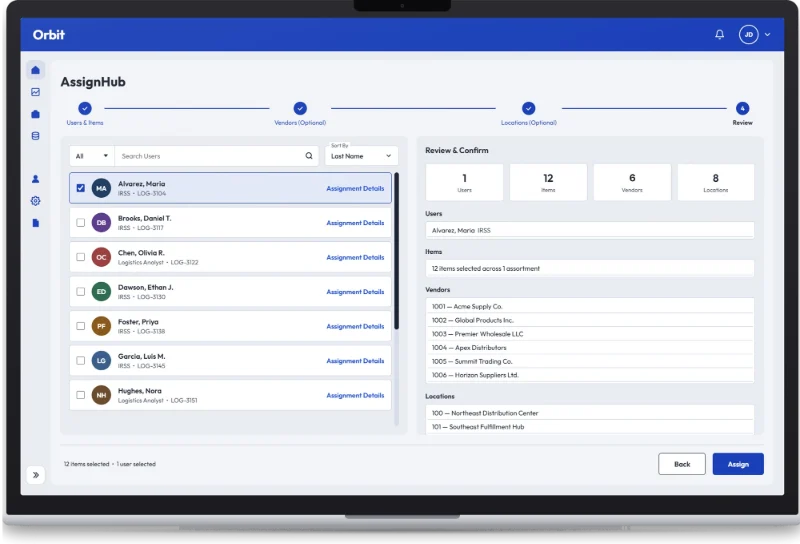The width and height of the screenshot is (800, 544).
Task: Open Assignment Details for Brooks, Daniel T.
Action: [x=355, y=223]
